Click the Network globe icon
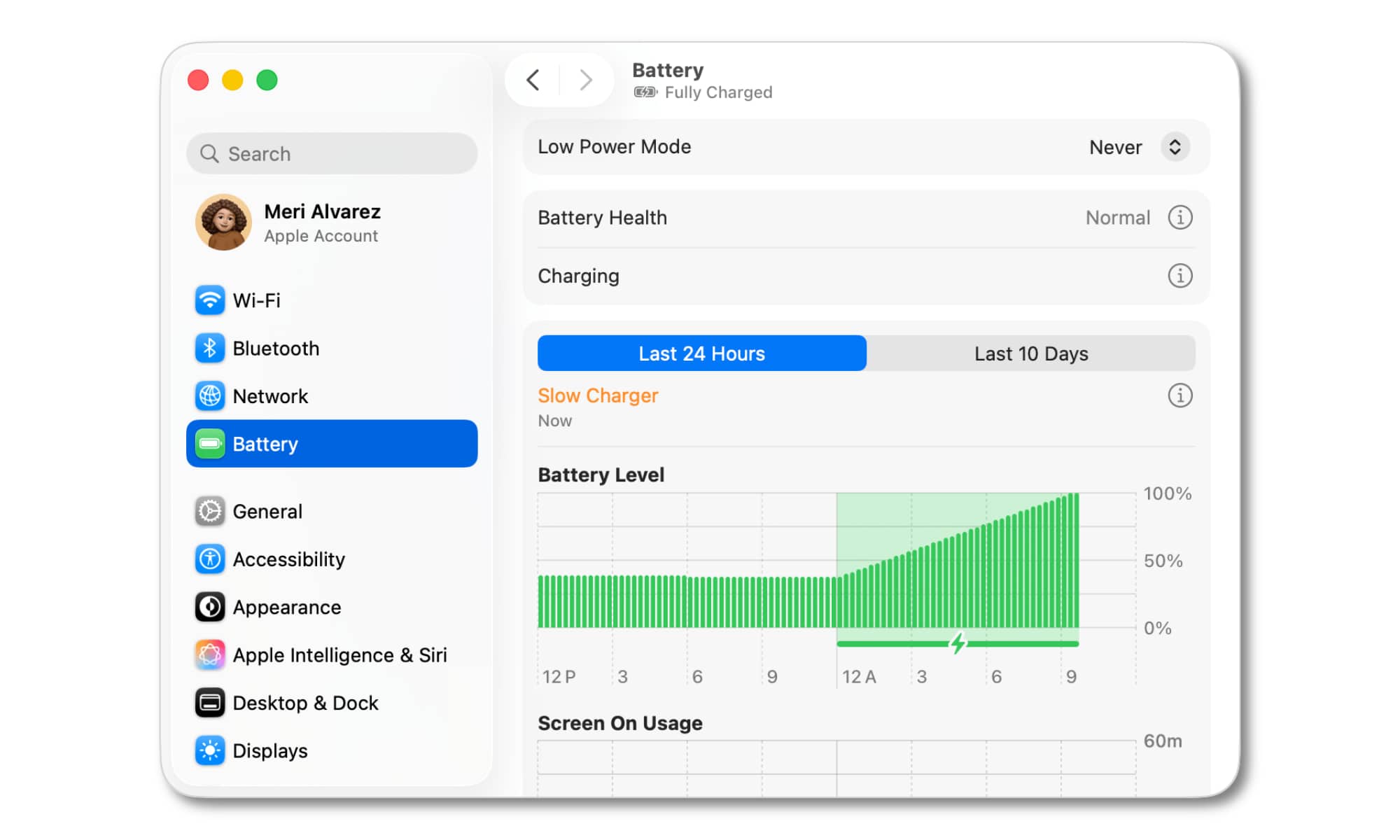1400x840 pixels. click(209, 395)
